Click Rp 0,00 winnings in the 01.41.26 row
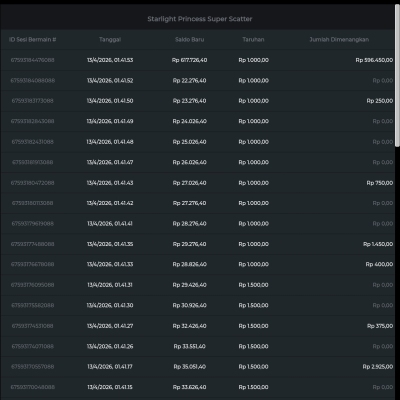The width and height of the screenshot is (400, 400). pos(383,346)
